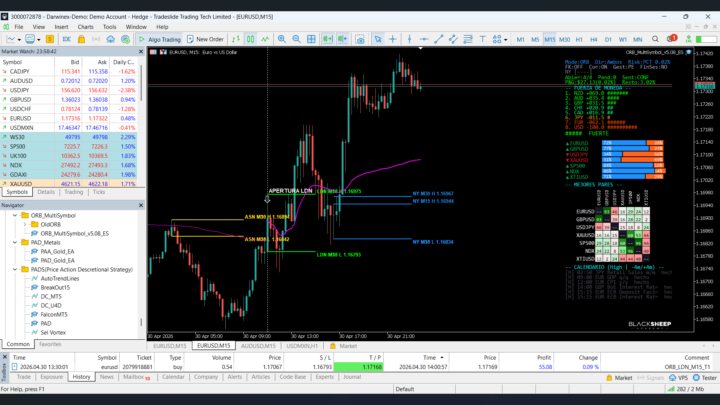Select the text label tool
The height and width of the screenshot is (405, 720).
(x=482, y=39)
